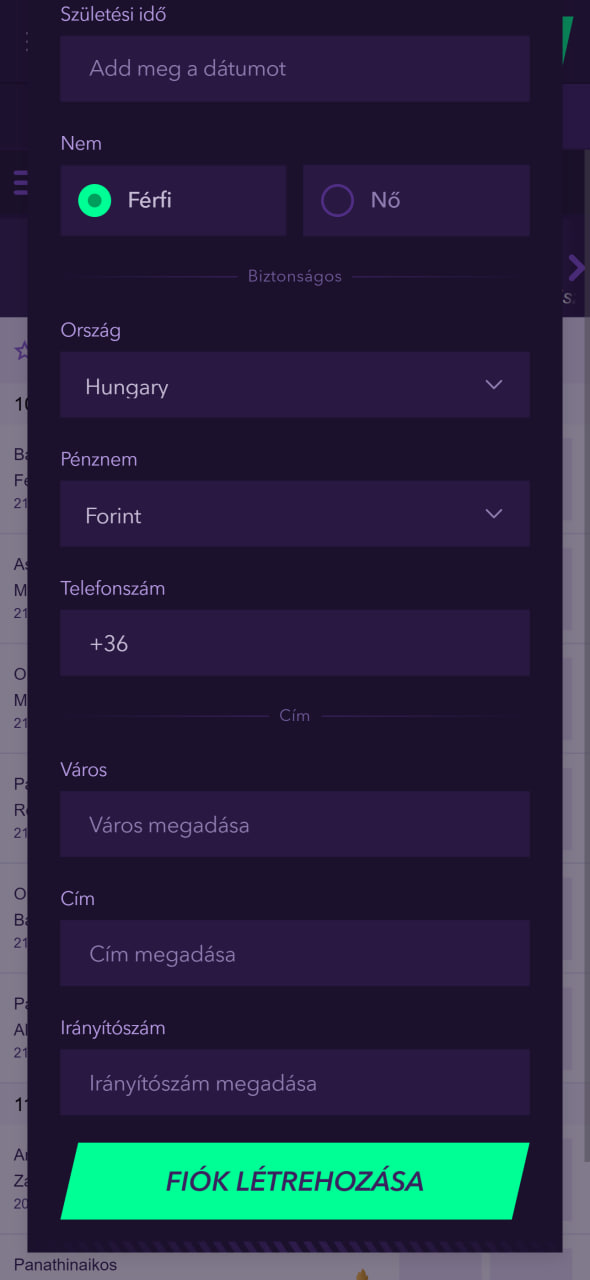590x1280 pixels.
Task: Focus the Telefonszám field with +36
Action: (295, 643)
